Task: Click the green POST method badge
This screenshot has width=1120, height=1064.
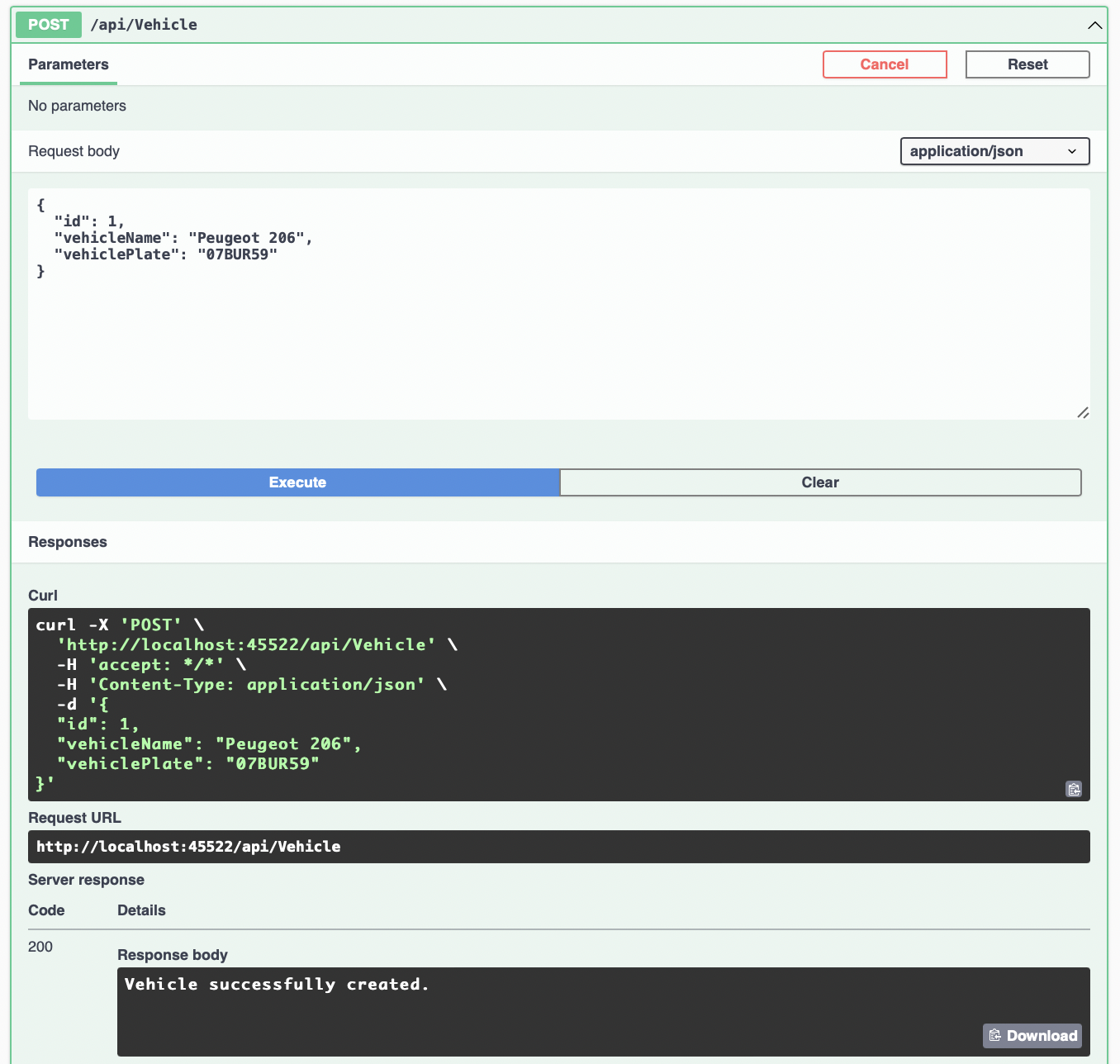Action: click(x=48, y=25)
